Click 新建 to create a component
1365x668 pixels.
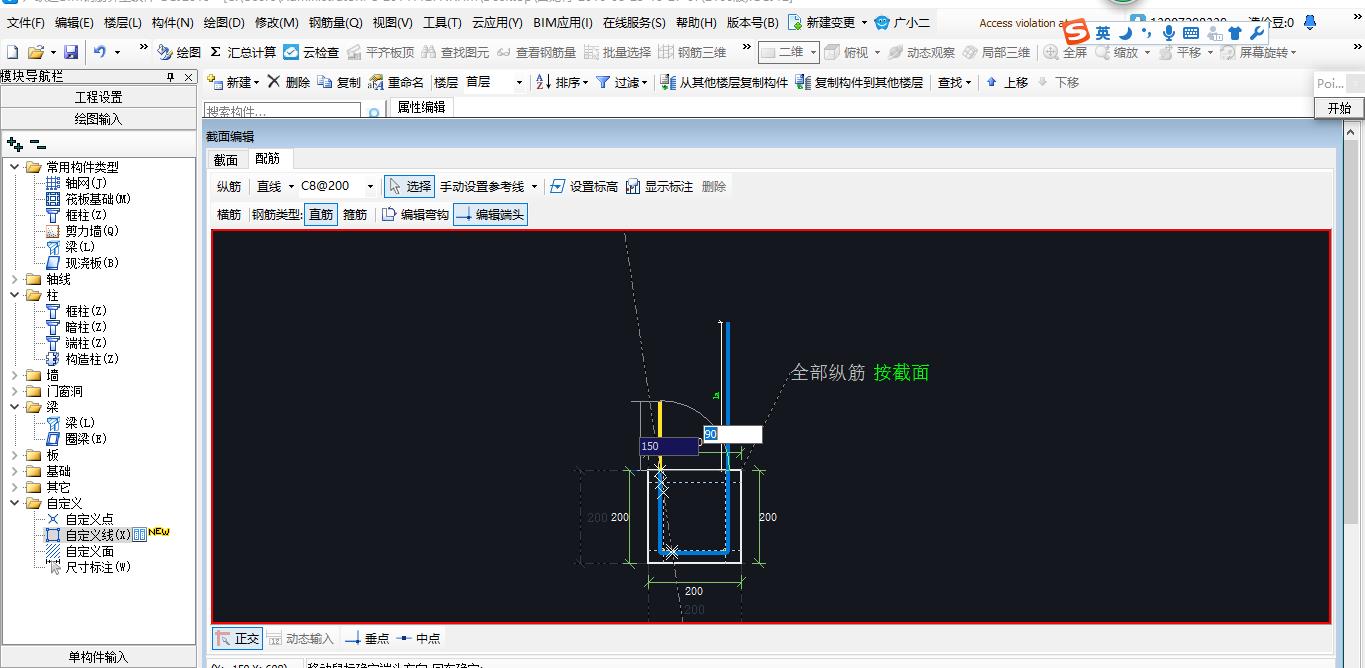232,82
